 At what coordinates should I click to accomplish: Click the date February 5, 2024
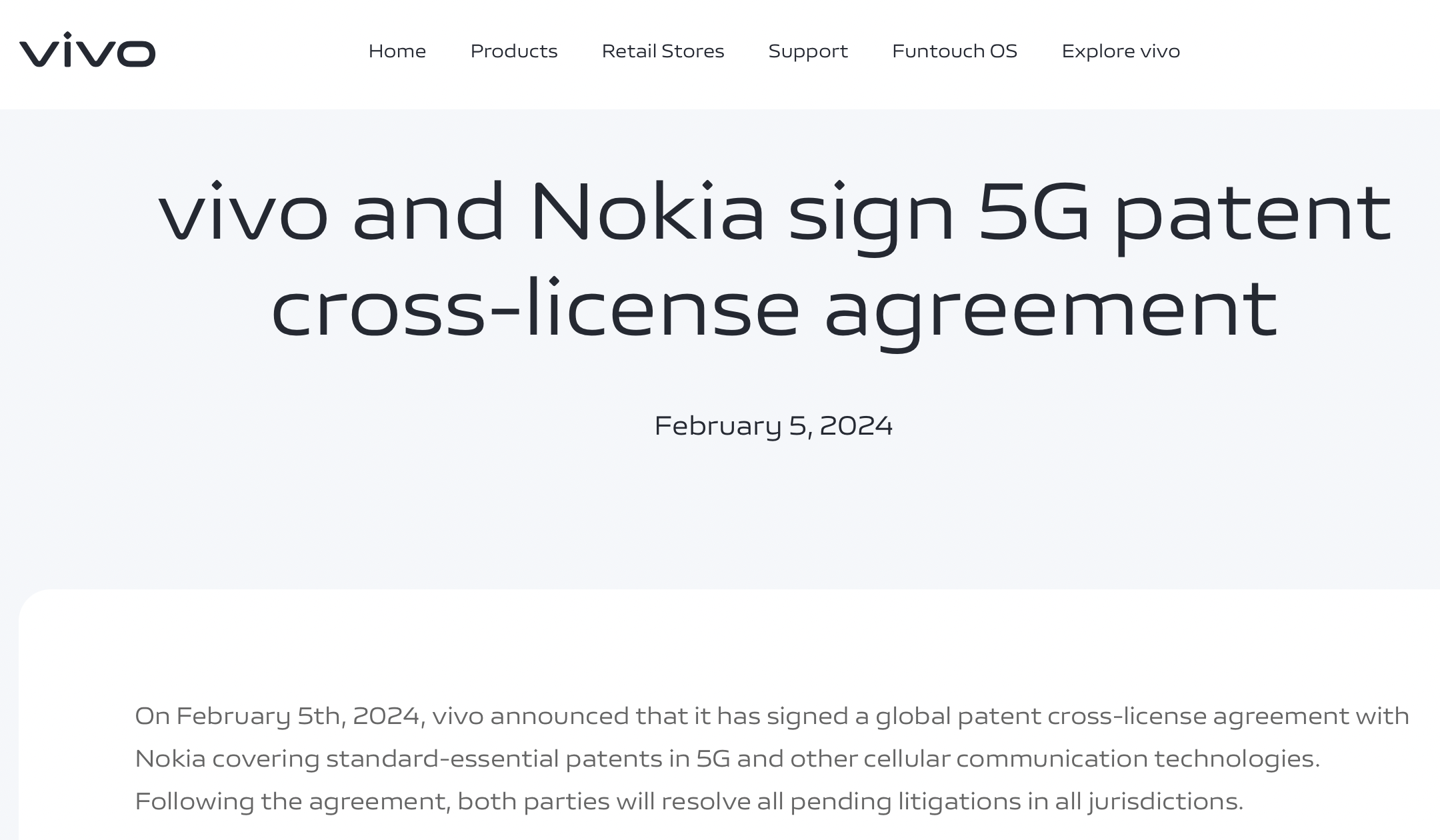point(773,426)
